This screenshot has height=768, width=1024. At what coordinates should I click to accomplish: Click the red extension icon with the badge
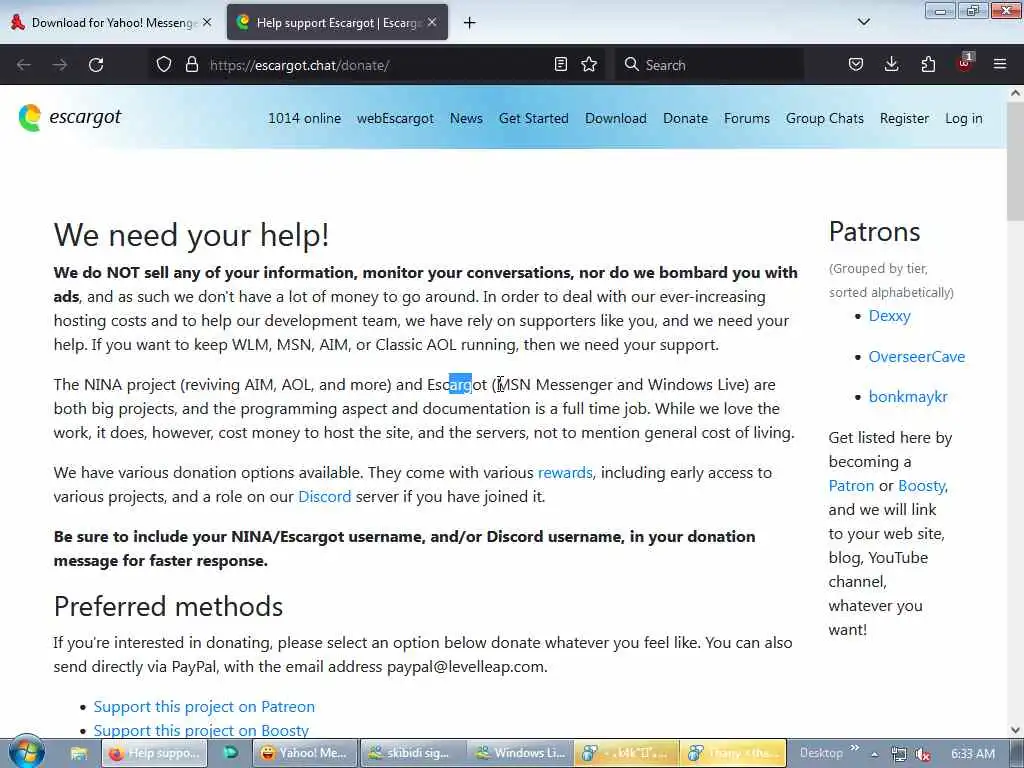(965, 63)
